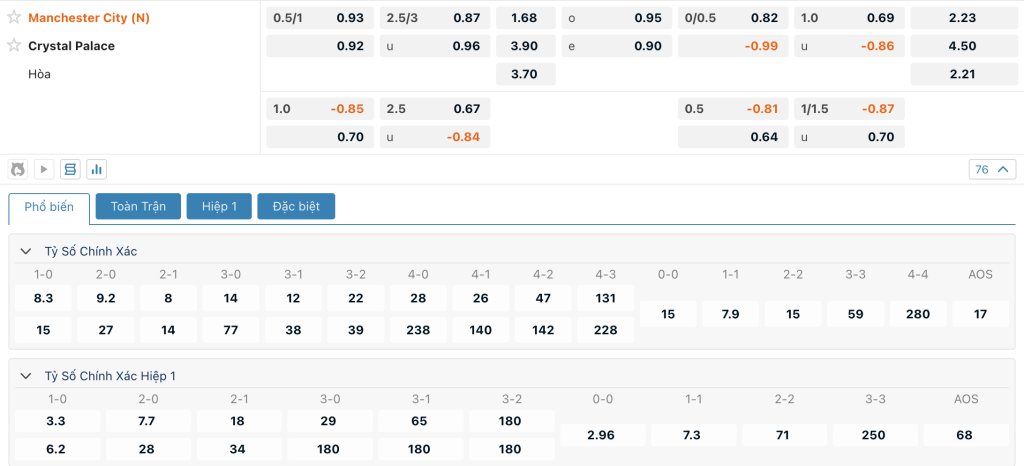Collapse Tỷ Số Chính Xác Hiệp 1 section
This screenshot has height=466, width=1024.
(25, 376)
